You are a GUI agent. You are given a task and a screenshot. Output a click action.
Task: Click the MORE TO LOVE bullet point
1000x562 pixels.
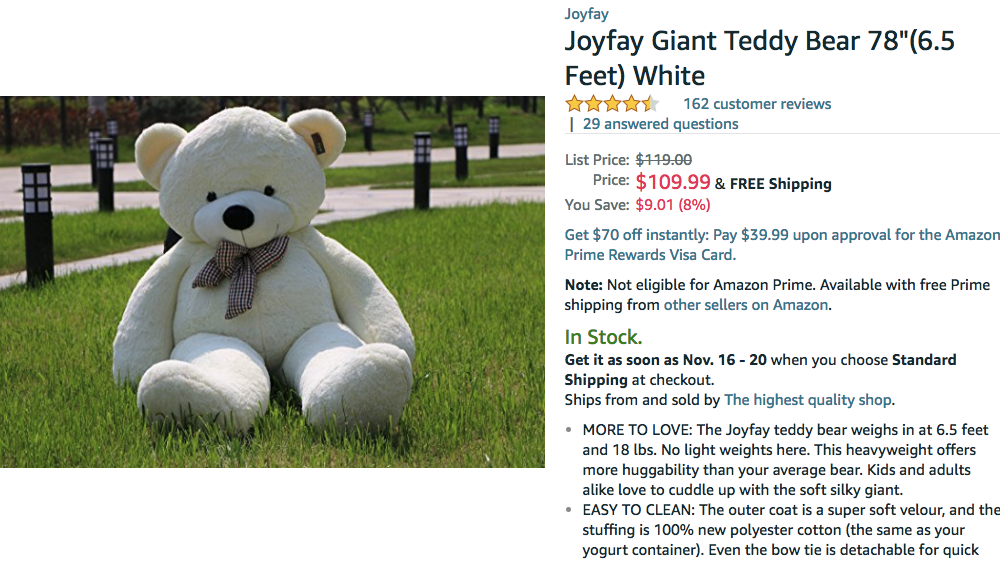point(785,460)
